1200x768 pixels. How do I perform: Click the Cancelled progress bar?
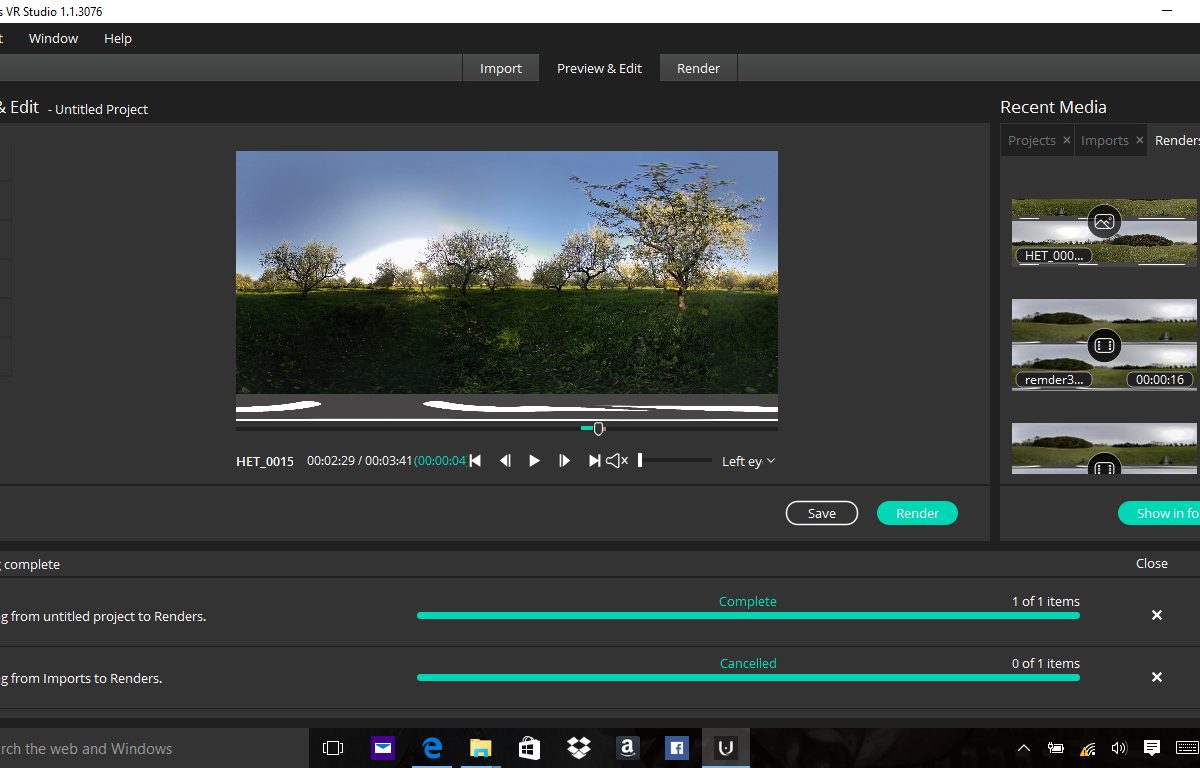click(x=748, y=677)
